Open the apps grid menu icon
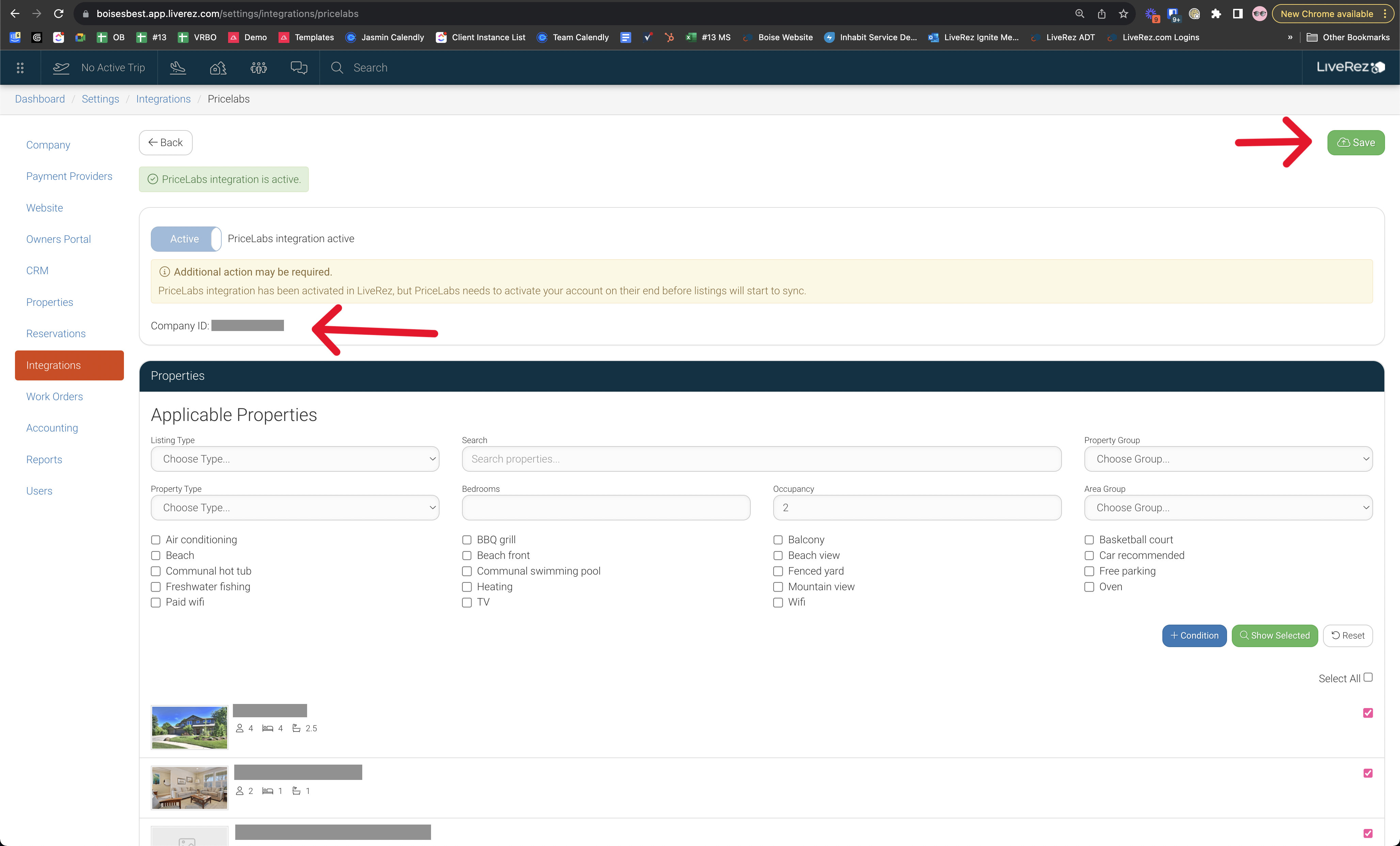Image resolution: width=1400 pixels, height=846 pixels. [x=20, y=68]
